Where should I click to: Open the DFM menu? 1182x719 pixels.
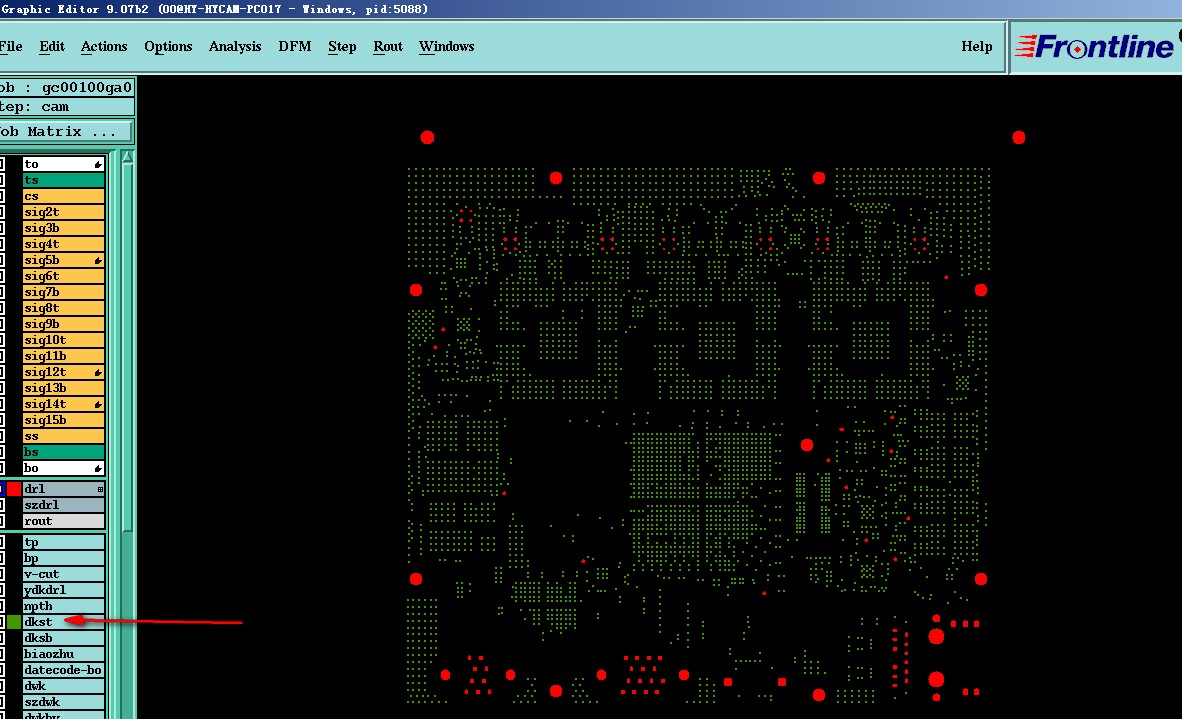tap(295, 46)
